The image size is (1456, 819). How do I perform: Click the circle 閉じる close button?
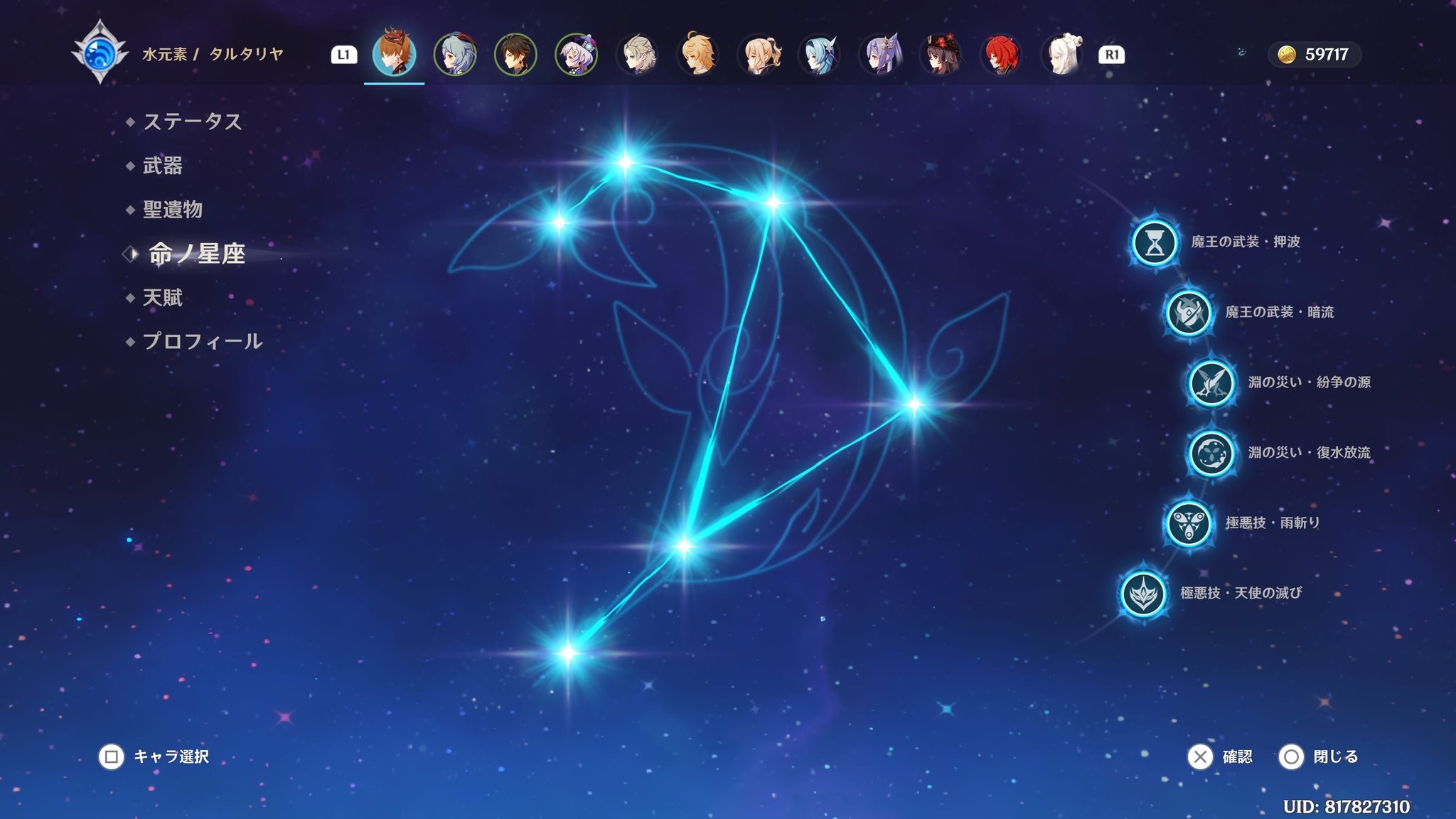1319,756
